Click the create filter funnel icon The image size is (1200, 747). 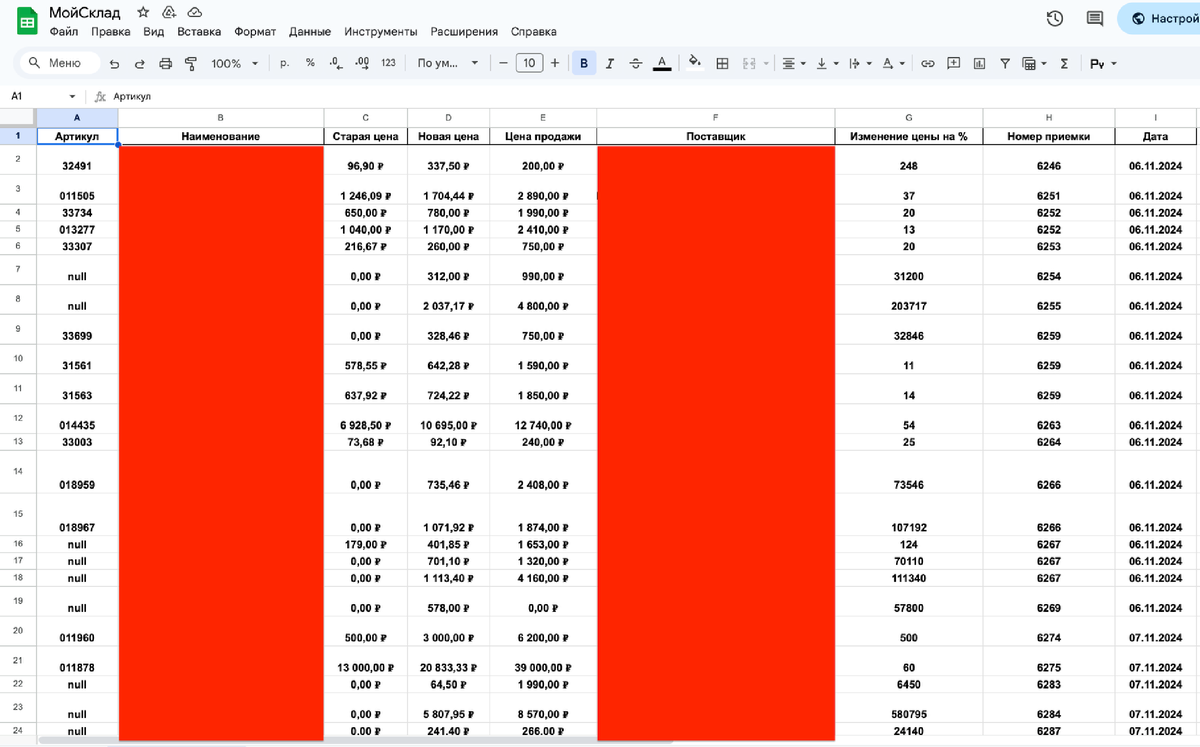click(1005, 63)
